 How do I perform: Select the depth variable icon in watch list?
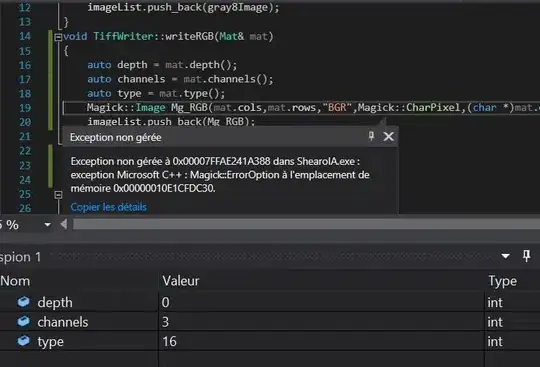point(23,302)
